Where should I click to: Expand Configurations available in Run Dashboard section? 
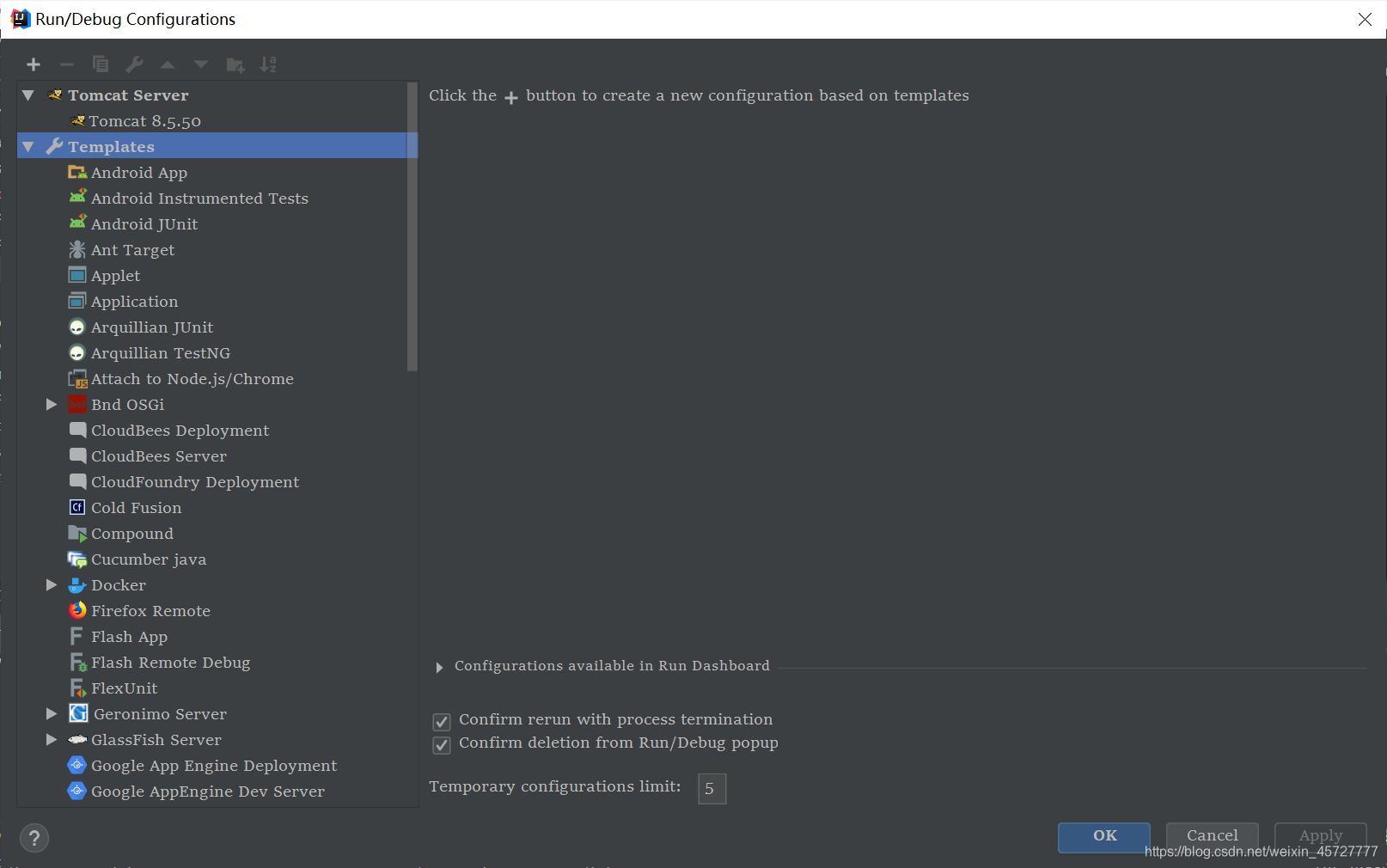[x=439, y=667]
